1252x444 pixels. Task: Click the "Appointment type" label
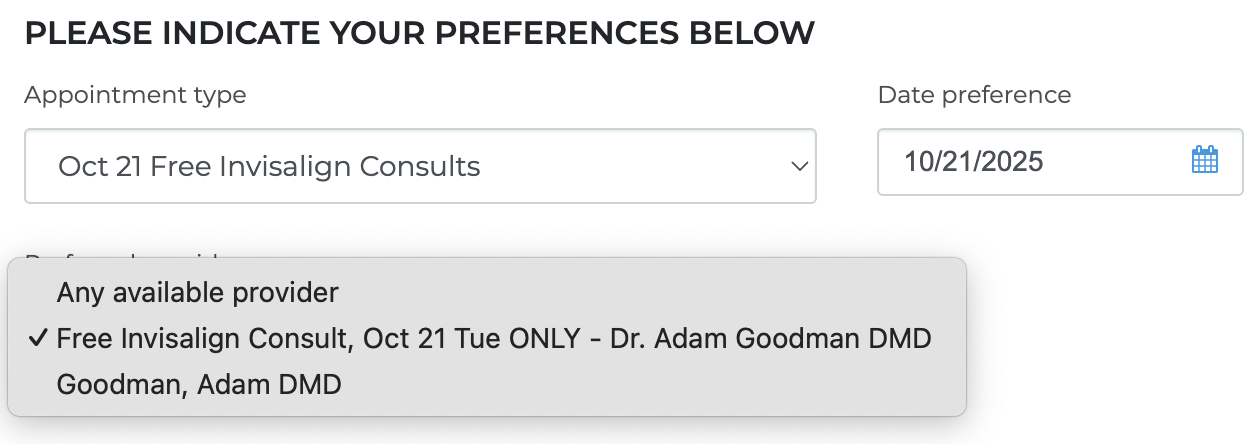pyautogui.click(x=135, y=95)
